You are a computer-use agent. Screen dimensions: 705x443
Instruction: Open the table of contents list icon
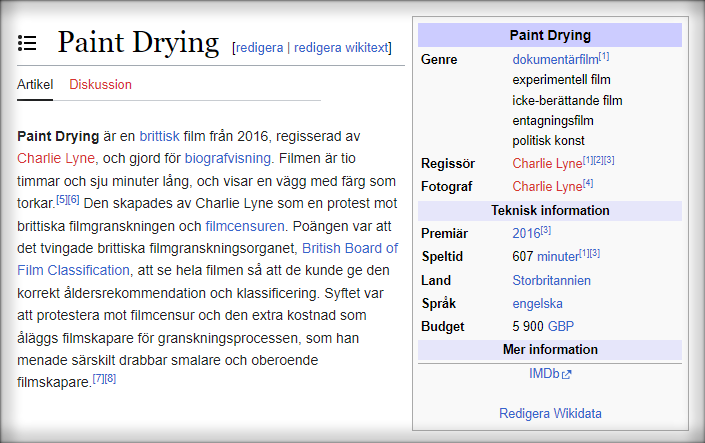click(x=27, y=43)
